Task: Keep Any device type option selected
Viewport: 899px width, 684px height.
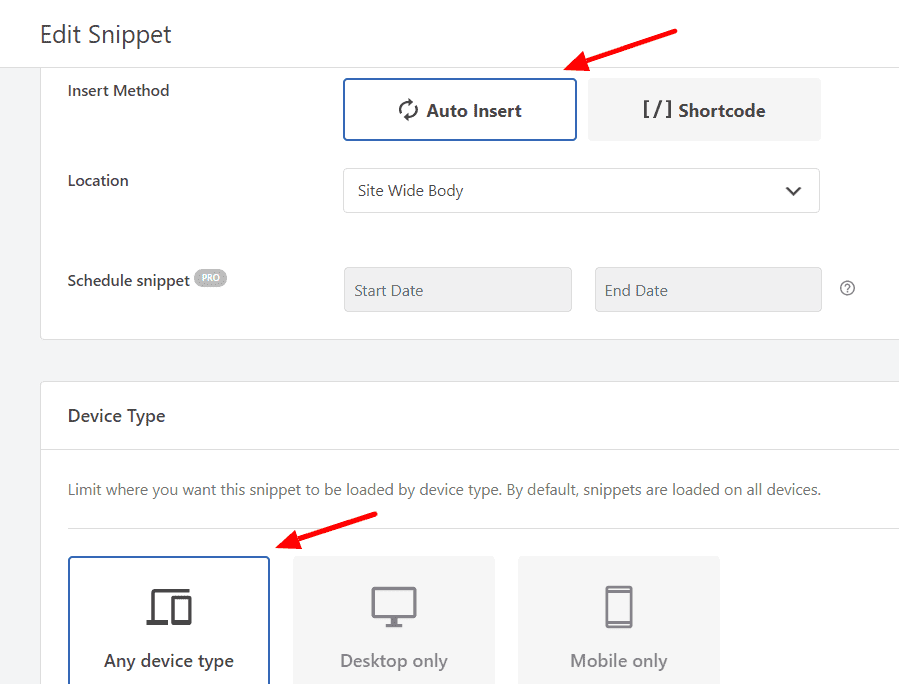Action: pyautogui.click(x=168, y=620)
